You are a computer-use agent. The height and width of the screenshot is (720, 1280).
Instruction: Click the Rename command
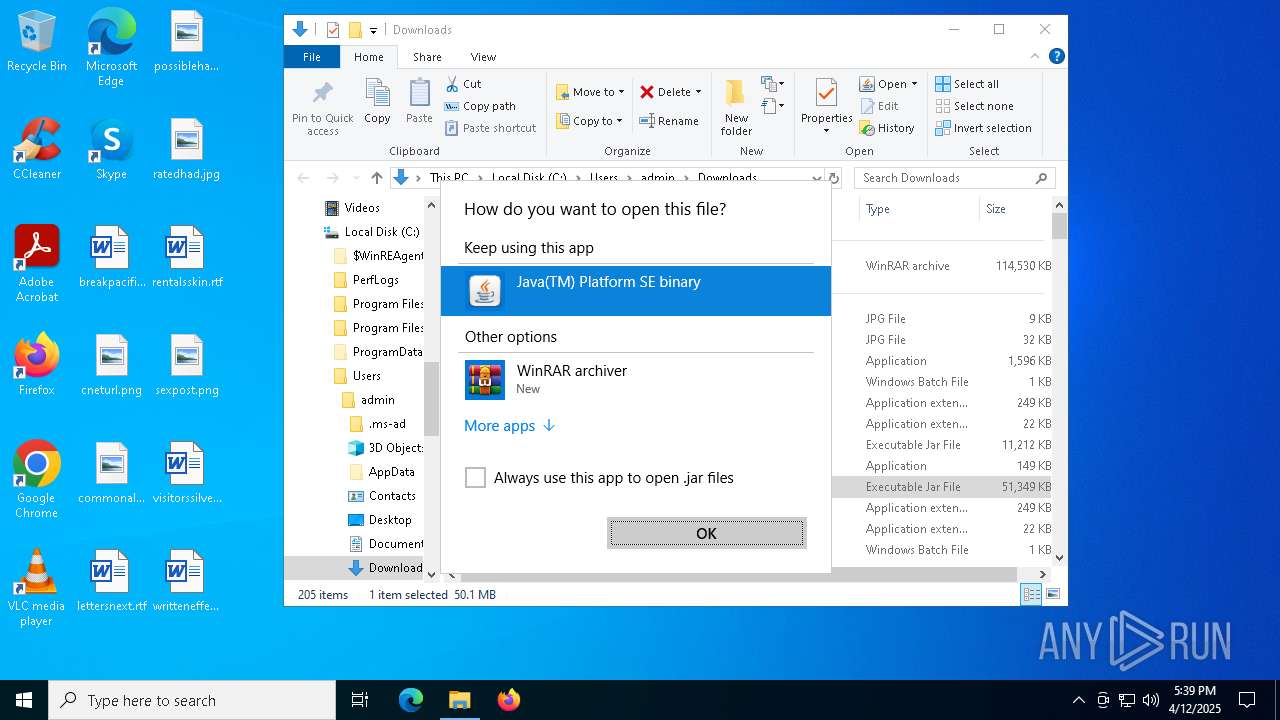(669, 121)
